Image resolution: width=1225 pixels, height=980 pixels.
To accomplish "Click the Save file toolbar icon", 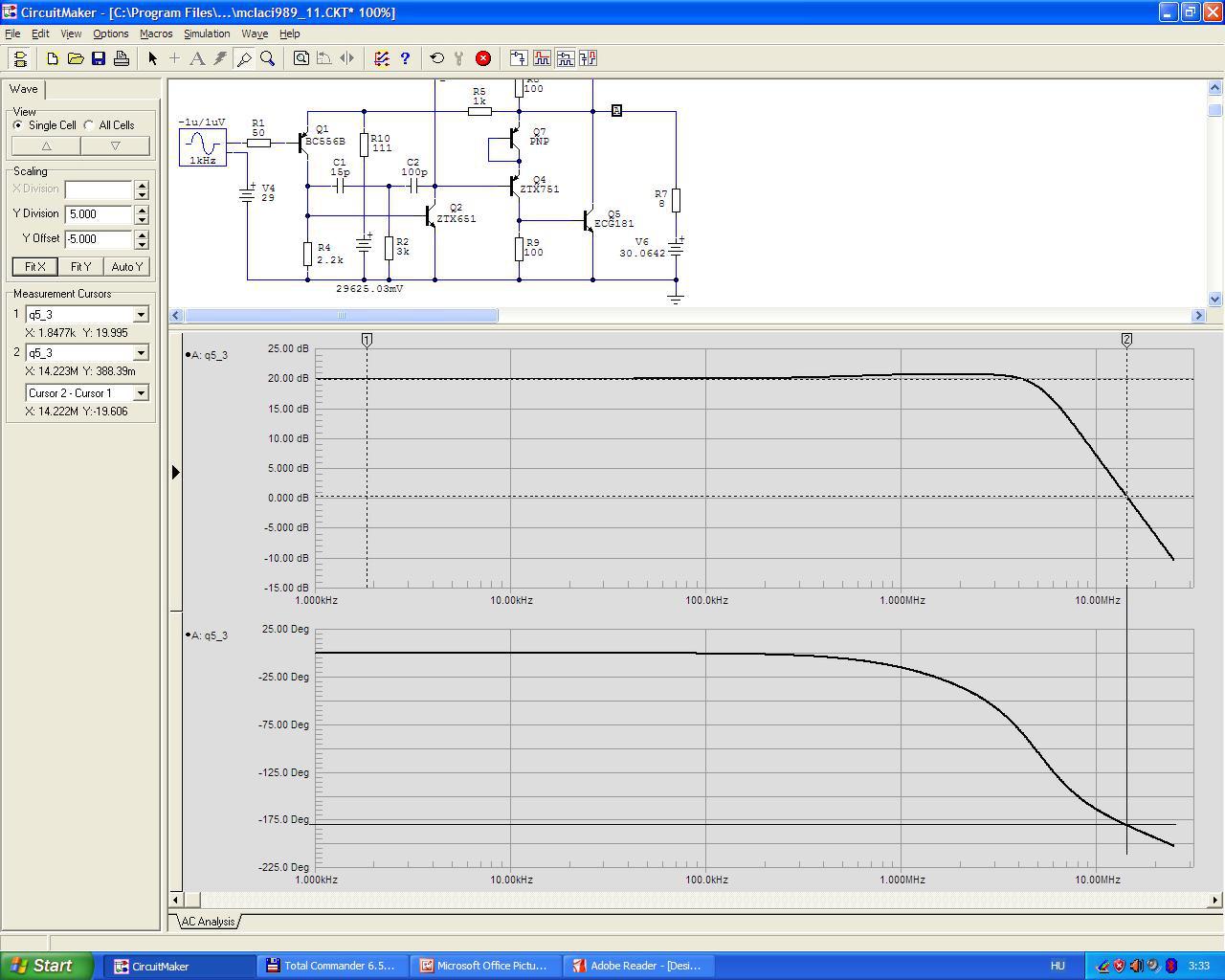I will 99,58.
